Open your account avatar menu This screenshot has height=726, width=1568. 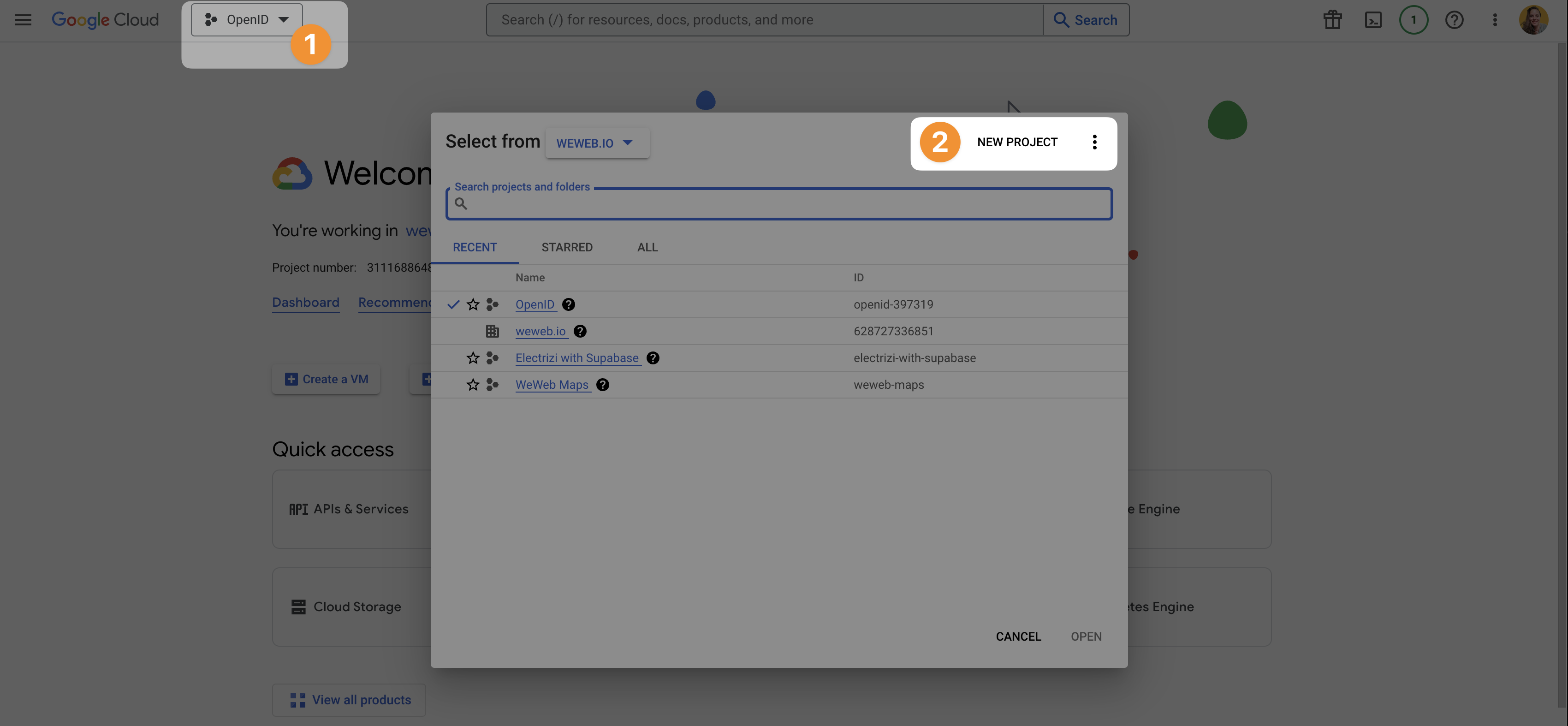(1534, 19)
